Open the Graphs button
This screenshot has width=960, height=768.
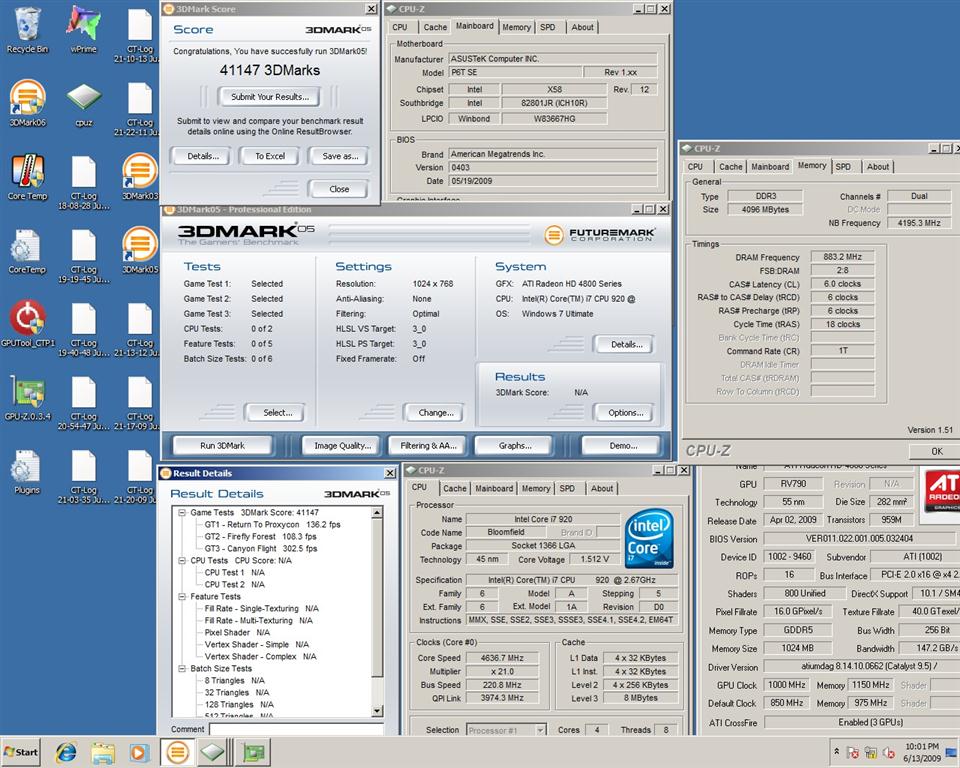[515, 446]
